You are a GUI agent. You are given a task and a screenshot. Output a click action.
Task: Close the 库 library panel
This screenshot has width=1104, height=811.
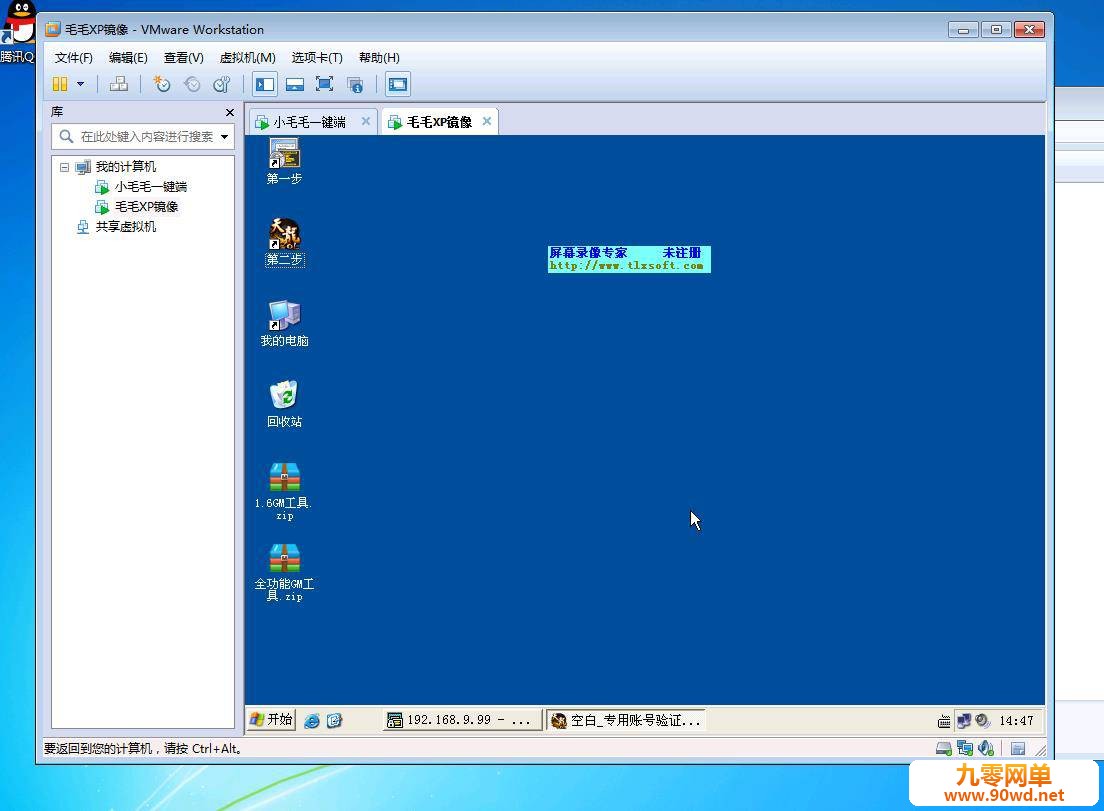coord(230,113)
